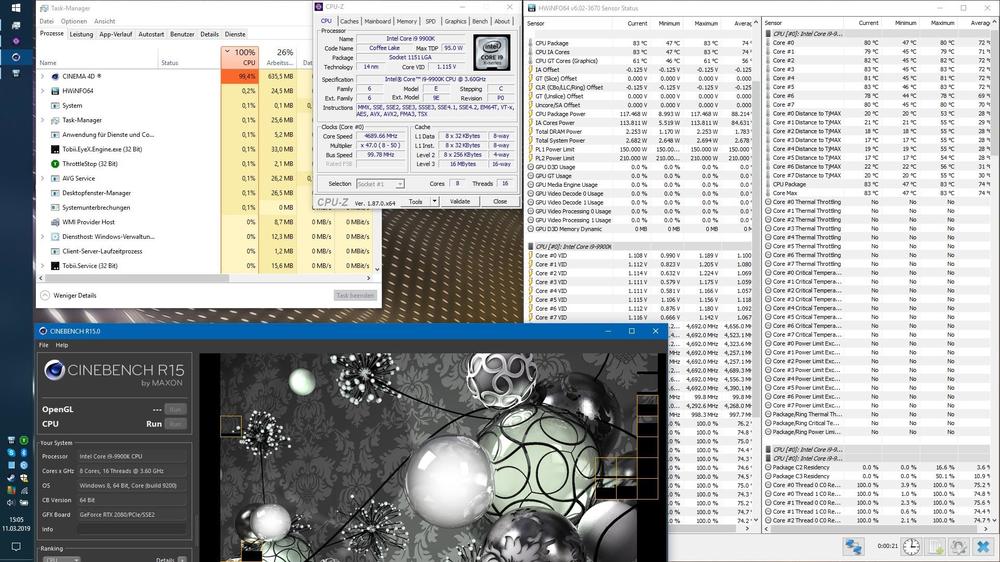Click the blue X close sensors icon
This screenshot has width=1000, height=562.
click(982, 547)
